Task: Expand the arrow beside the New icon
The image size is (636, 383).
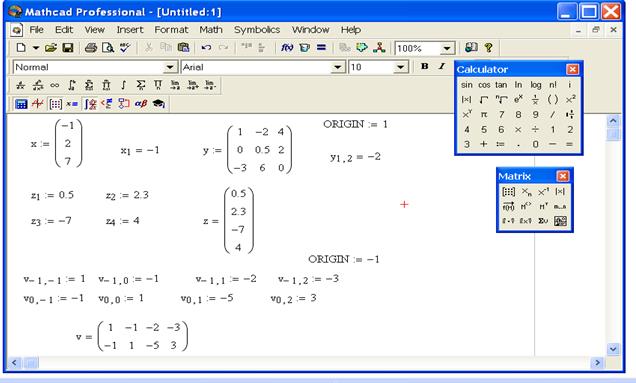Action: coord(36,48)
